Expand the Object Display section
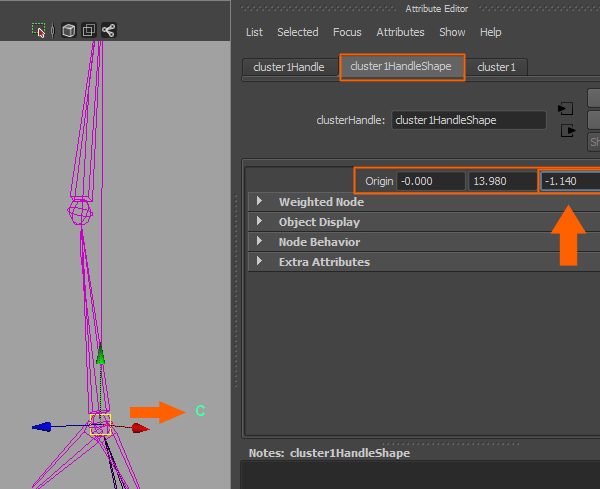This screenshot has width=600, height=489. pyautogui.click(x=259, y=222)
